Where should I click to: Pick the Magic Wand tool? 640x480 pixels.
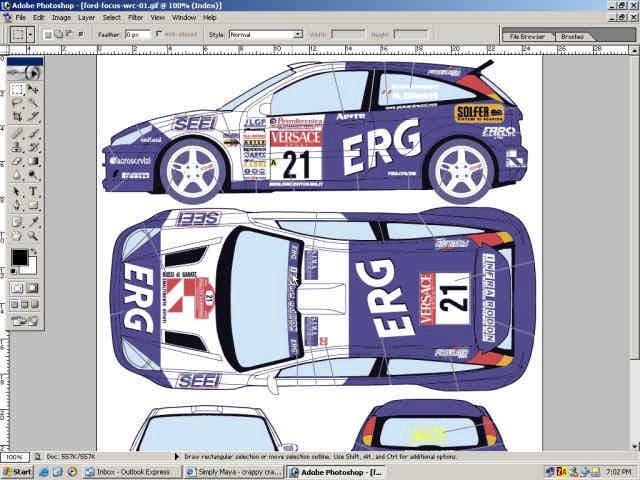click(33, 103)
